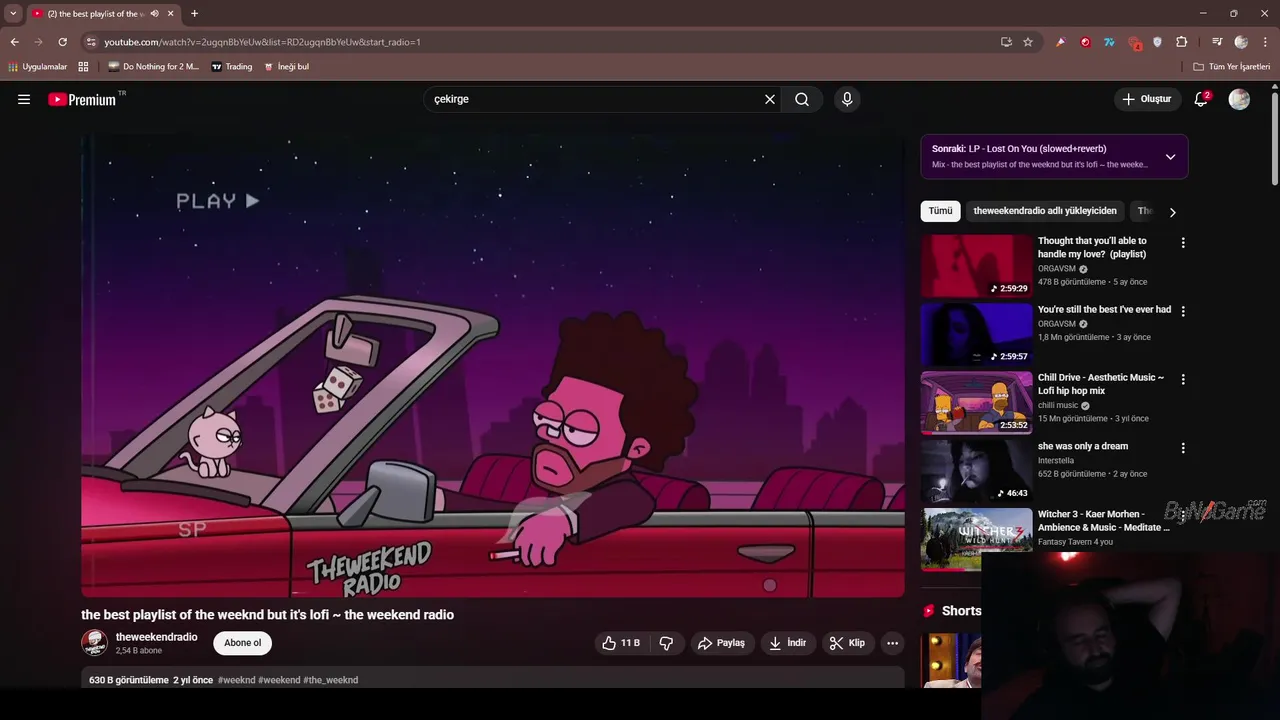Open tab search dropdown arrow
This screenshot has height=720, width=1280.
click(x=13, y=14)
